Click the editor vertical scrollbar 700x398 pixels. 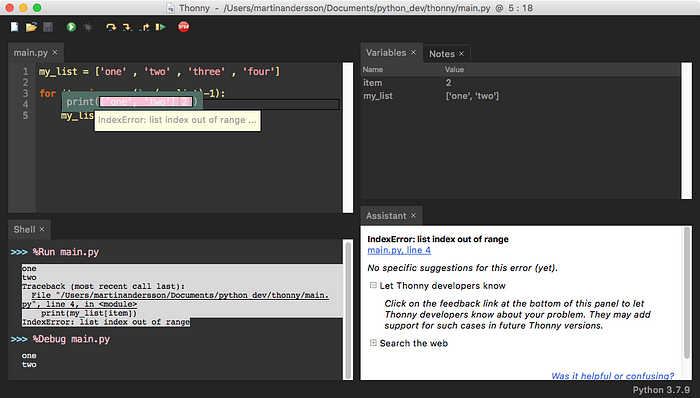point(348,137)
